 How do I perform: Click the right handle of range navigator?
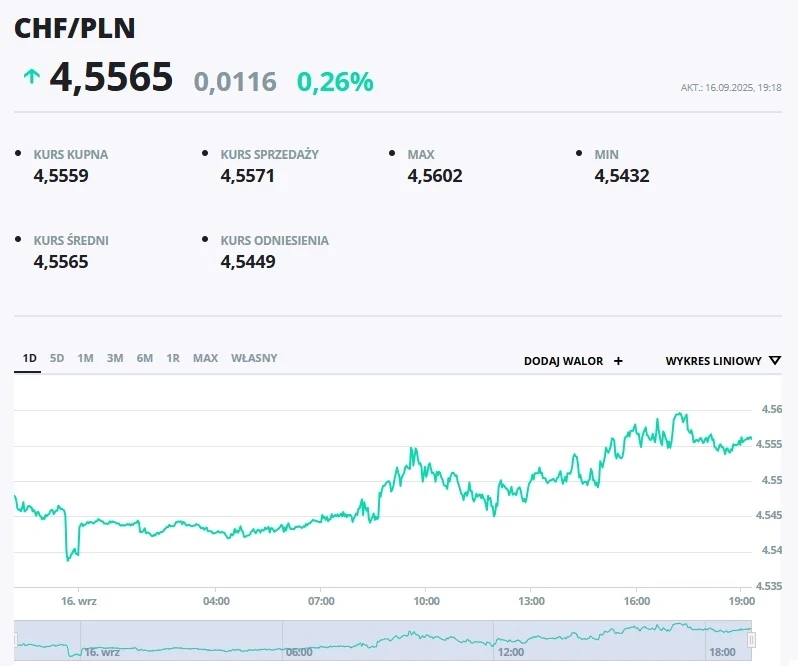click(x=752, y=640)
